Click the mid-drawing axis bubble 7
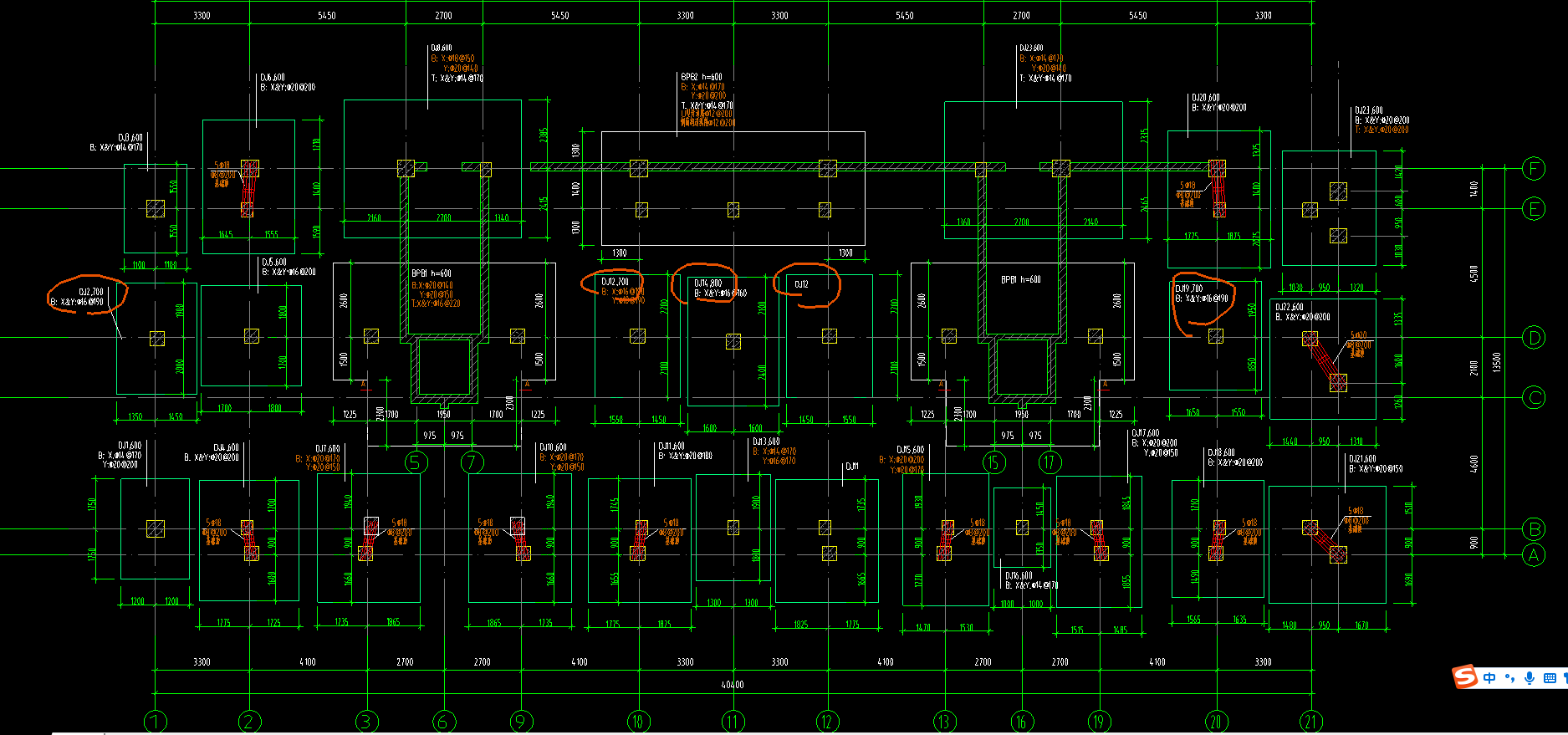 point(472,462)
